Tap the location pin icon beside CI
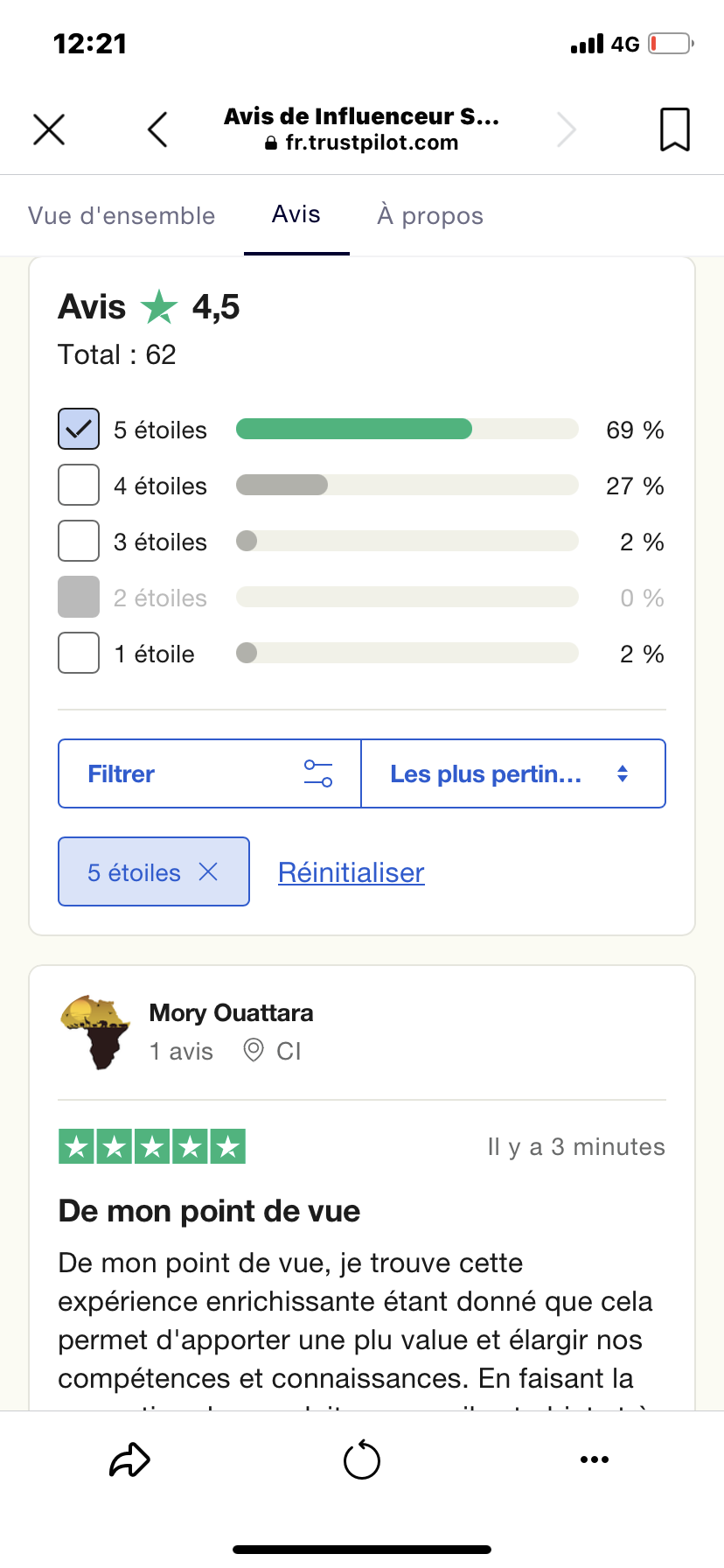The height and width of the screenshot is (1568, 724). [x=254, y=1050]
